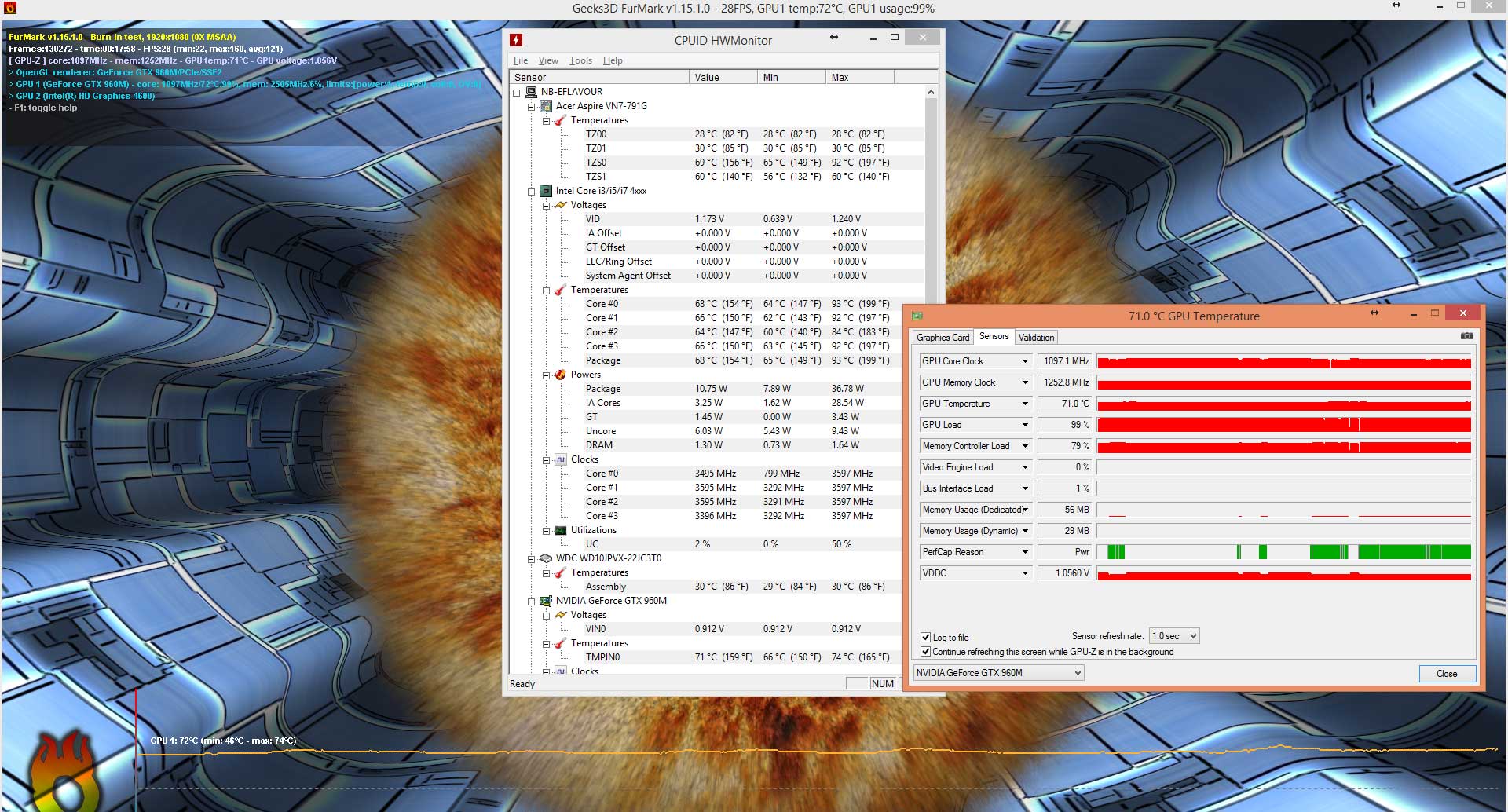Open the VDDC sensor dropdown
This screenshot has width=1508, height=812.
1025,573
